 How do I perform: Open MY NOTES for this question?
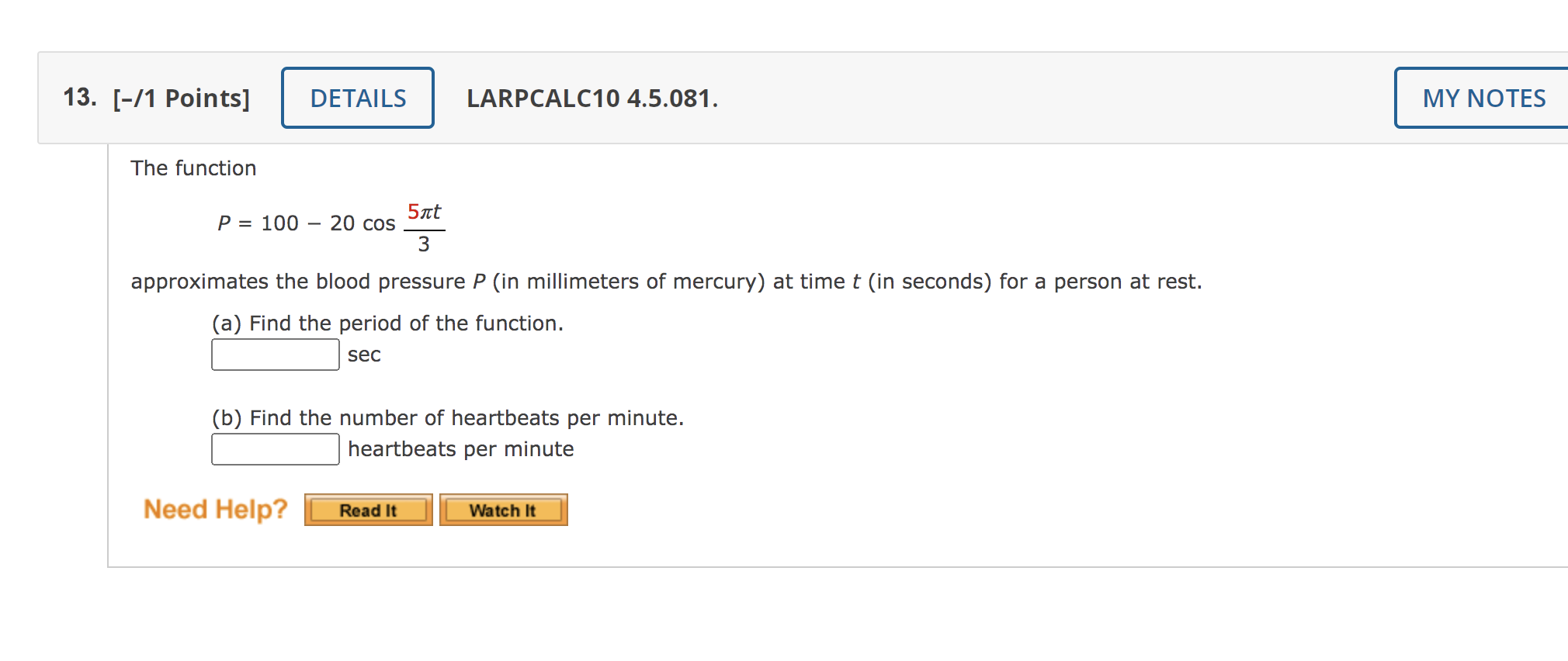tap(1483, 98)
